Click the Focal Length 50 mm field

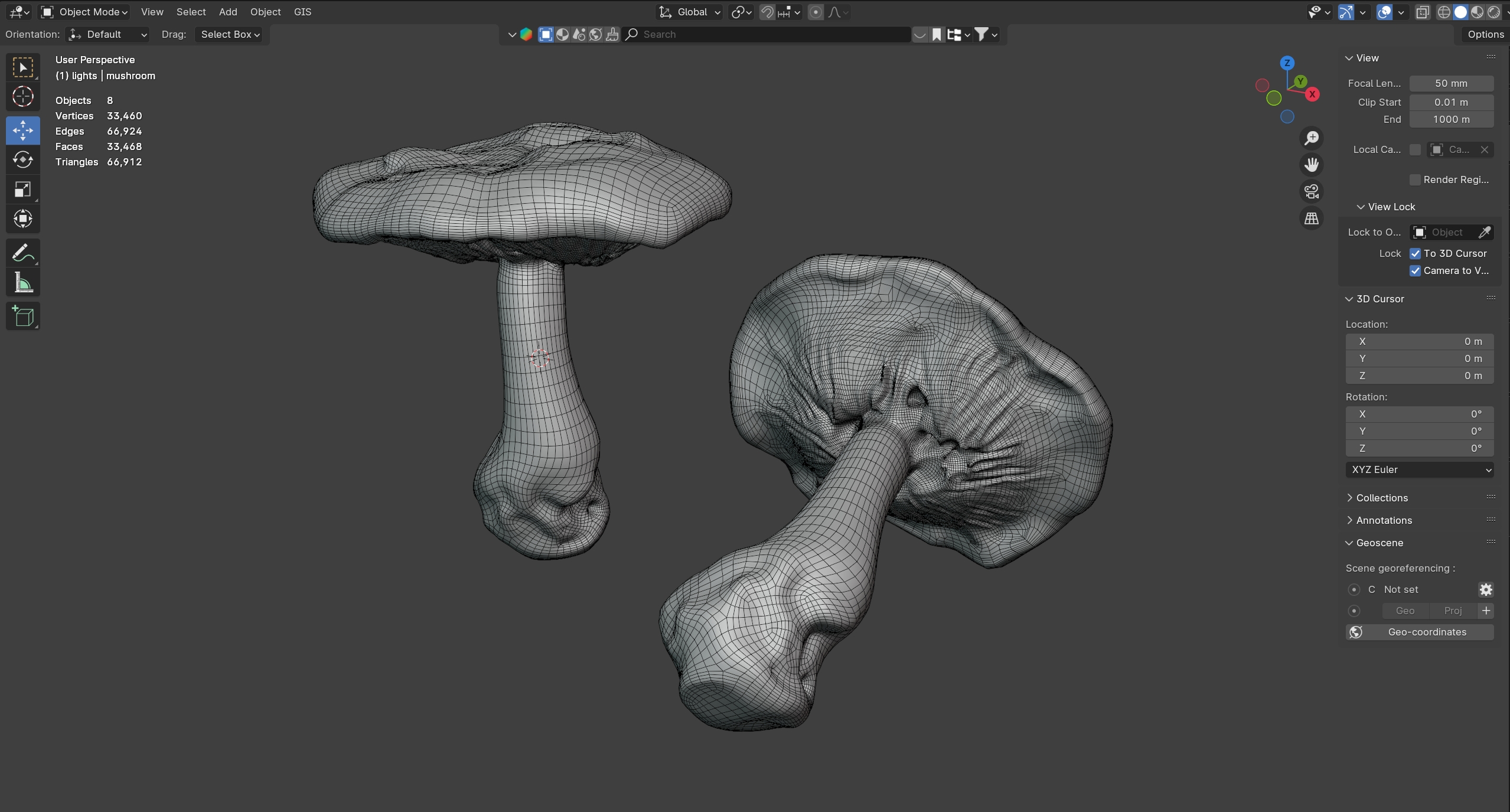[1451, 83]
